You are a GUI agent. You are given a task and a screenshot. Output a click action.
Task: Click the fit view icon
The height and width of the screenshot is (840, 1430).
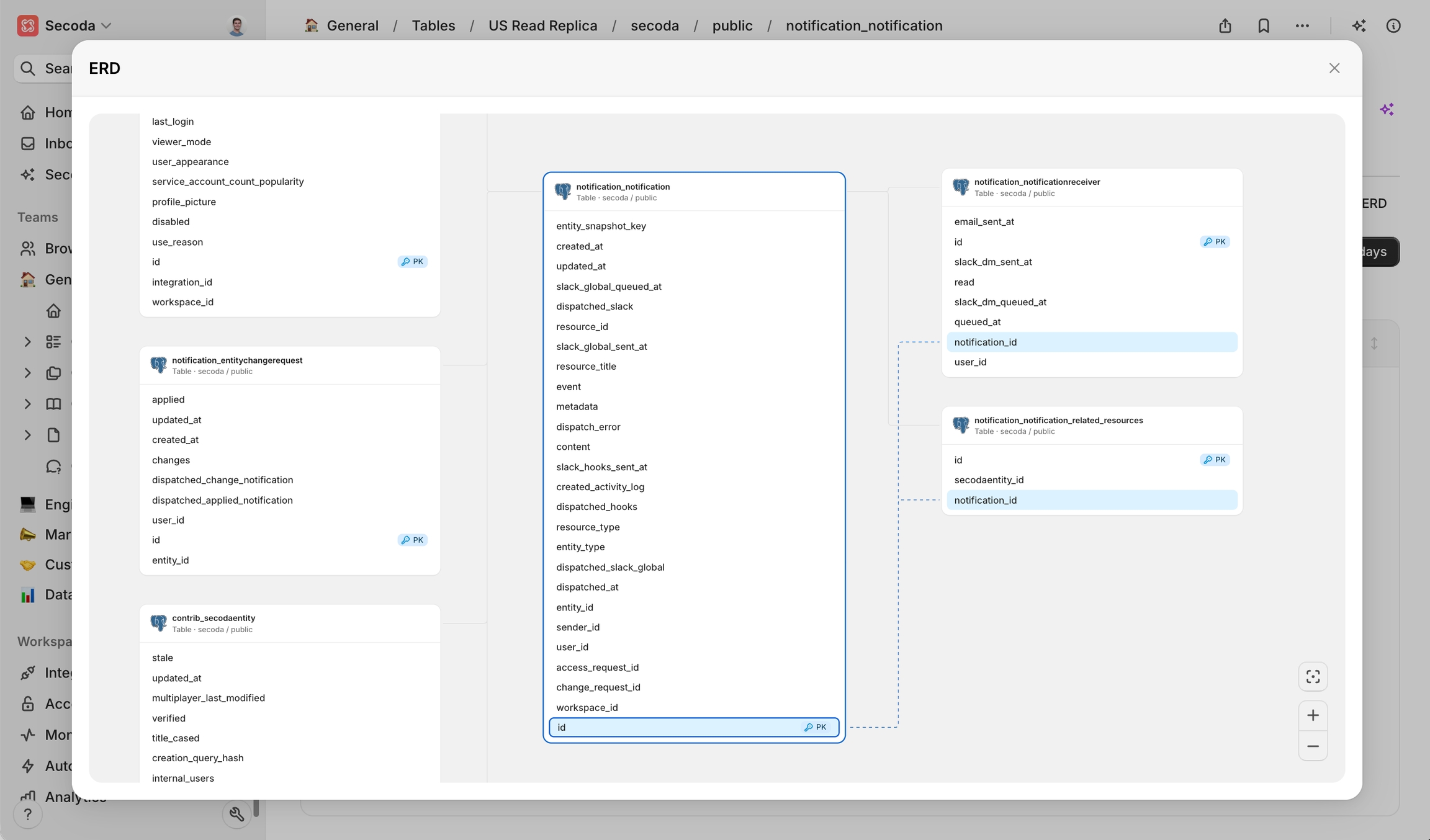pyautogui.click(x=1313, y=676)
